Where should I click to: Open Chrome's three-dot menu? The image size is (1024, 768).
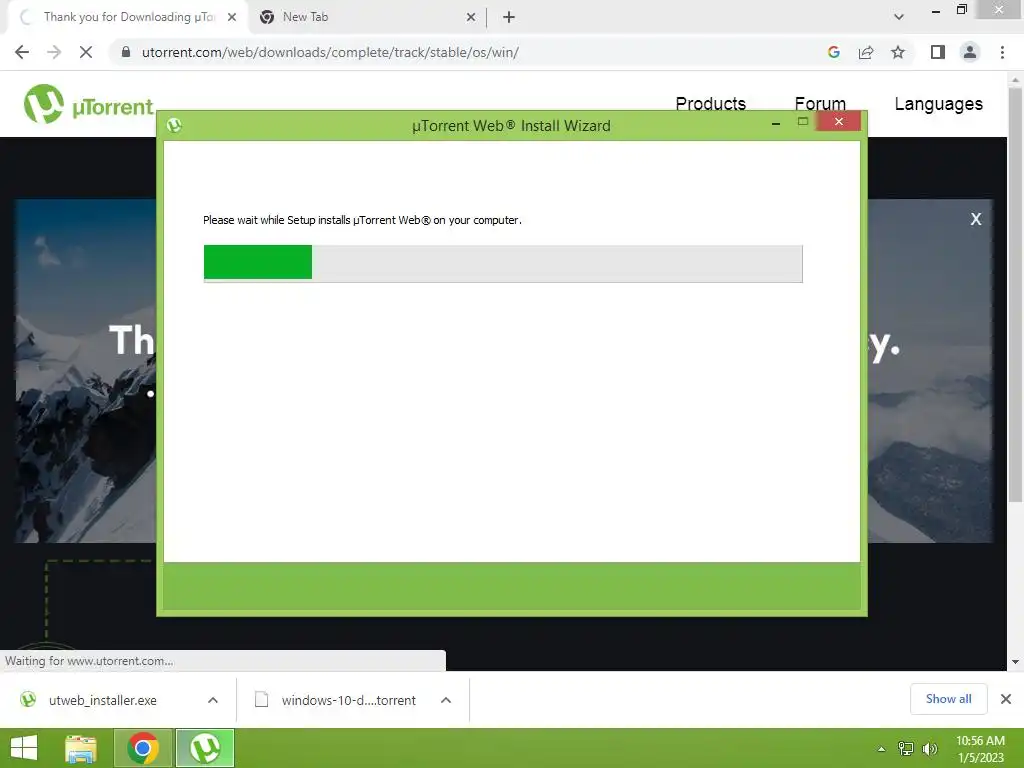click(1002, 52)
